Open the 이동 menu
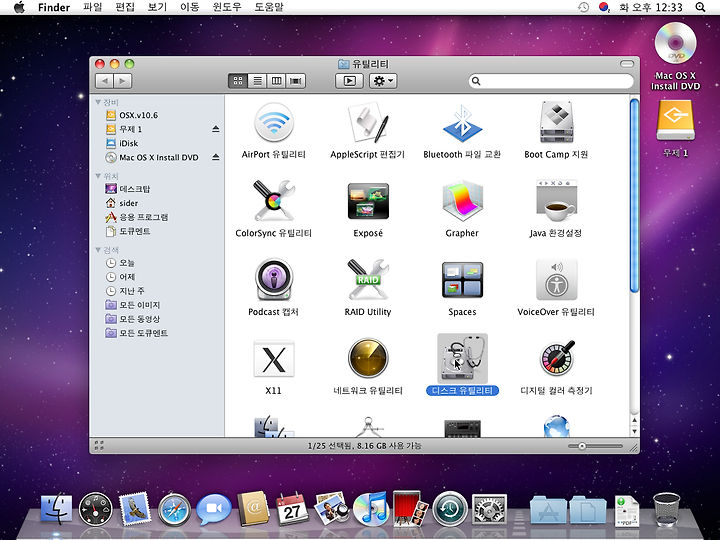The height and width of the screenshot is (540, 720). coord(190,7)
